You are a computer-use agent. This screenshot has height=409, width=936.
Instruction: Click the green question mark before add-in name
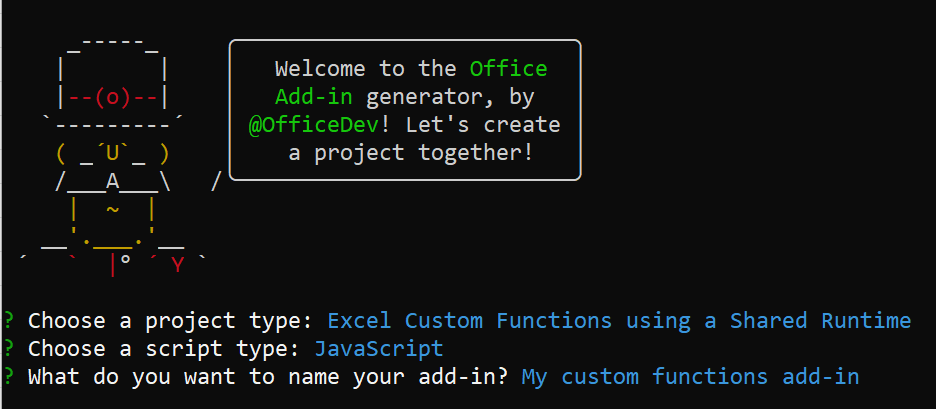[x=8, y=377]
